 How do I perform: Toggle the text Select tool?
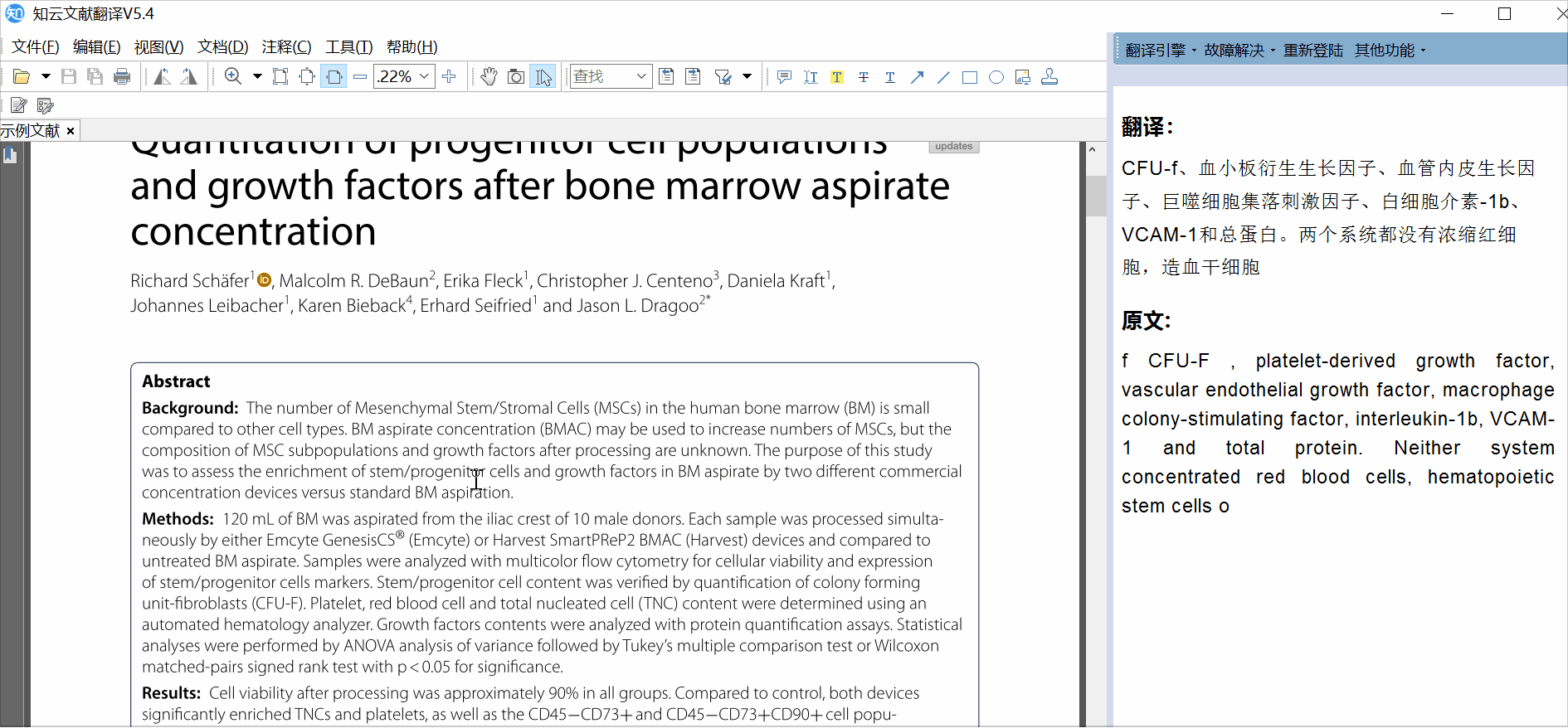pyautogui.click(x=543, y=77)
